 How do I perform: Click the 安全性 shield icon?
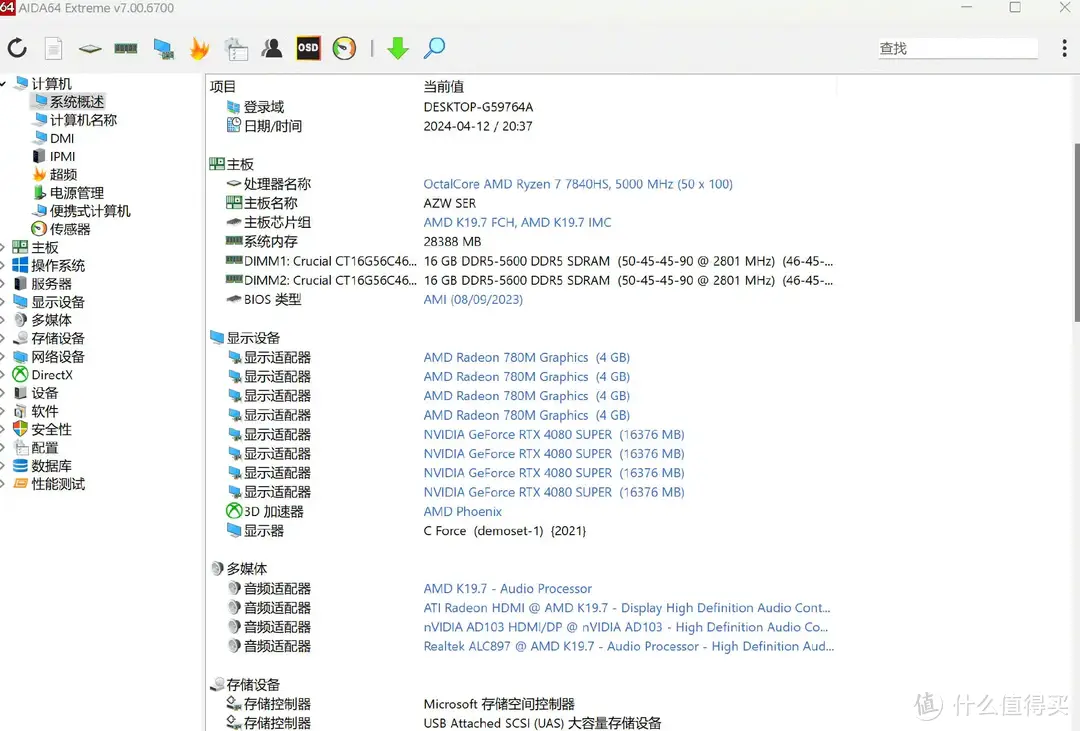[21, 429]
